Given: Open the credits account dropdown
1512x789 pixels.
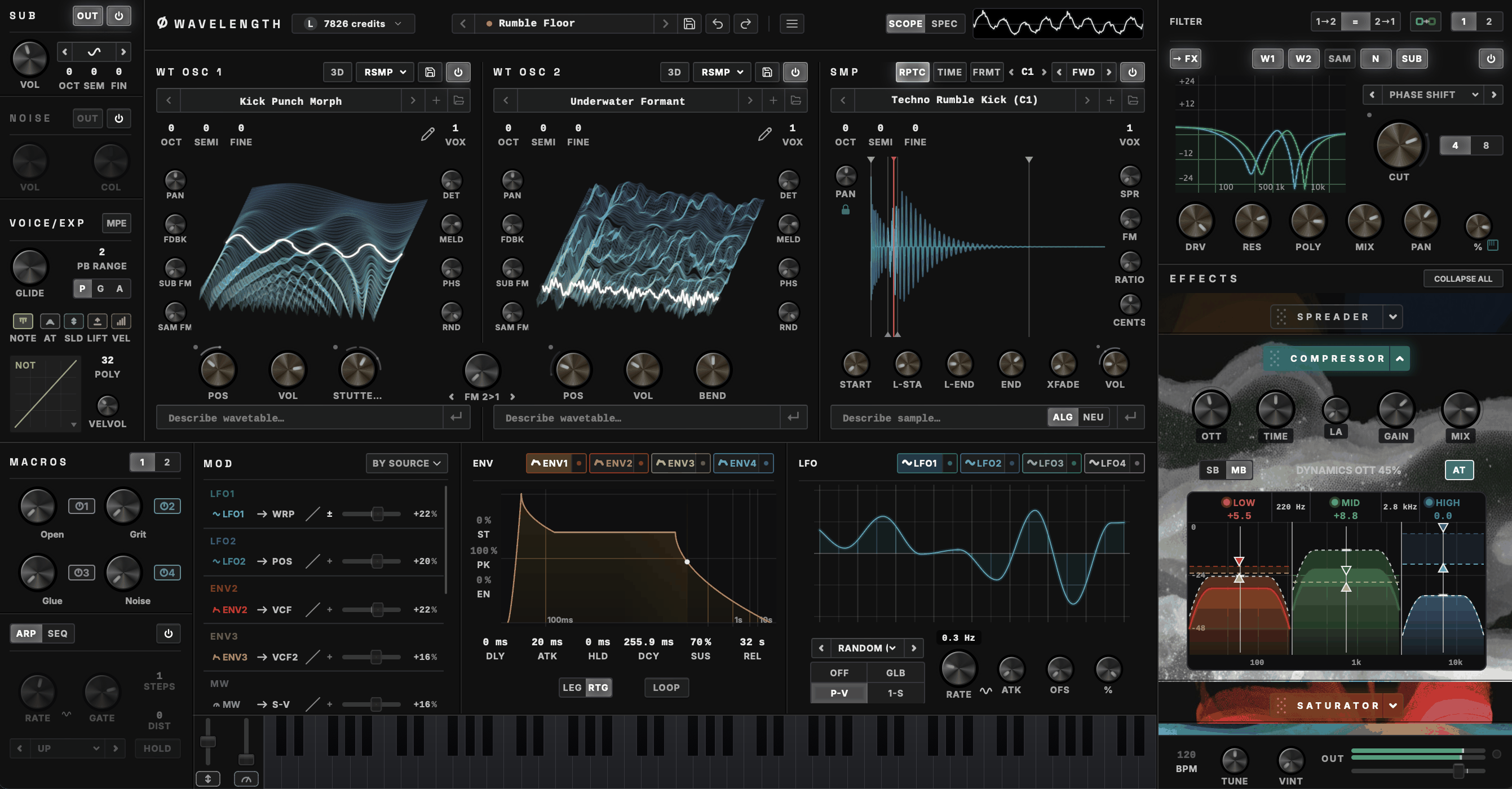Looking at the screenshot, I should [x=353, y=24].
